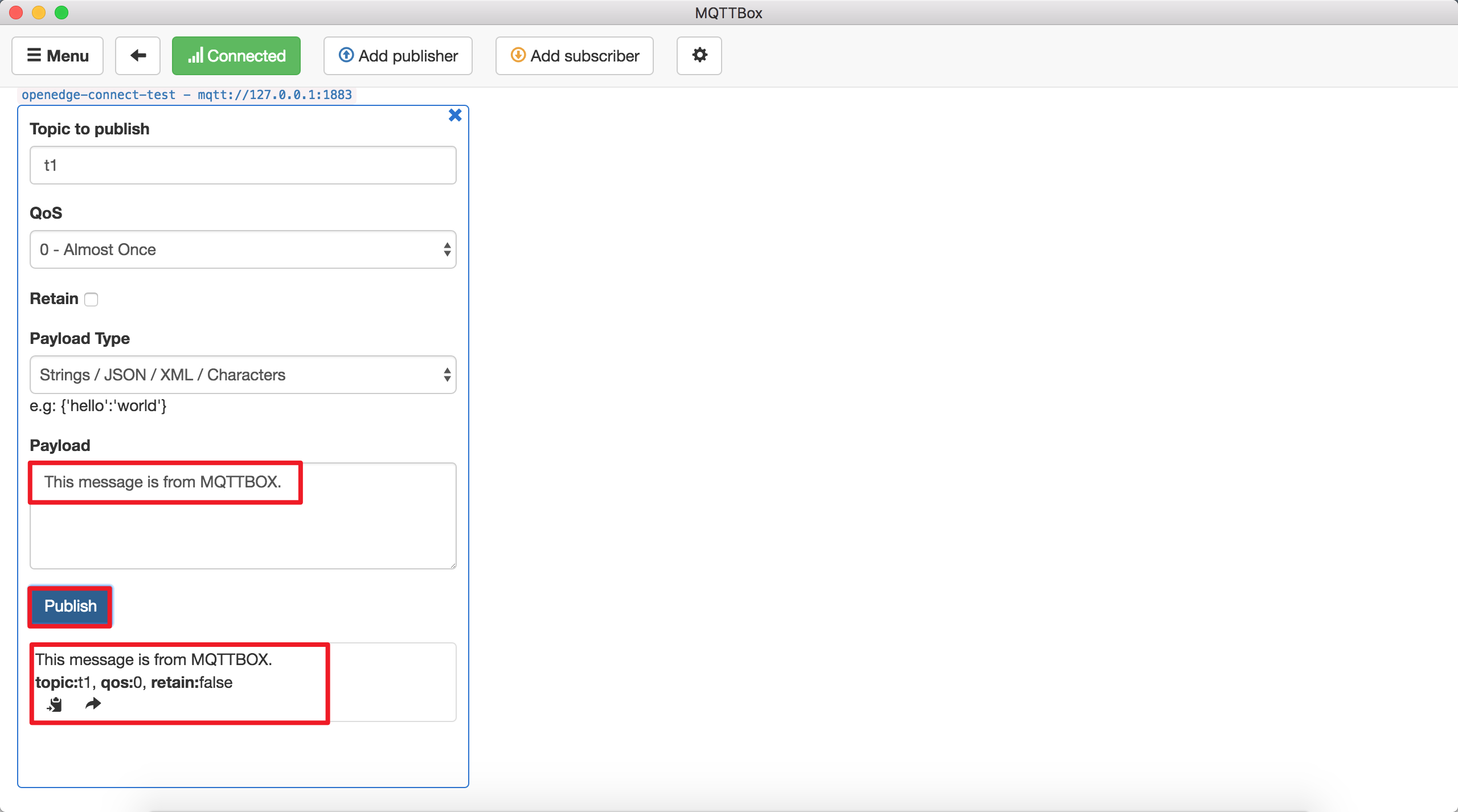Enable the Retain message option
Image resolution: width=1458 pixels, height=812 pixels.
click(x=92, y=299)
